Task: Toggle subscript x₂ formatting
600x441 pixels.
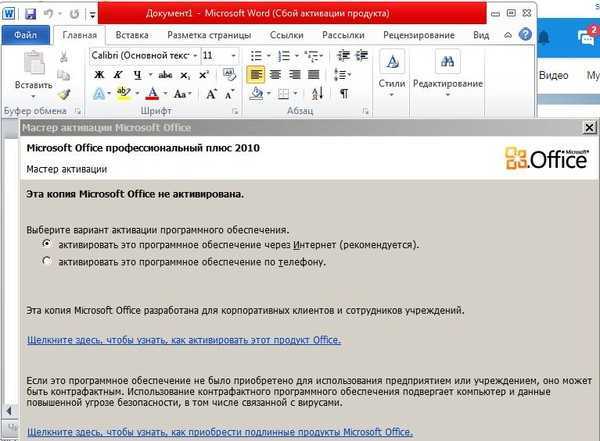Action: coord(185,75)
